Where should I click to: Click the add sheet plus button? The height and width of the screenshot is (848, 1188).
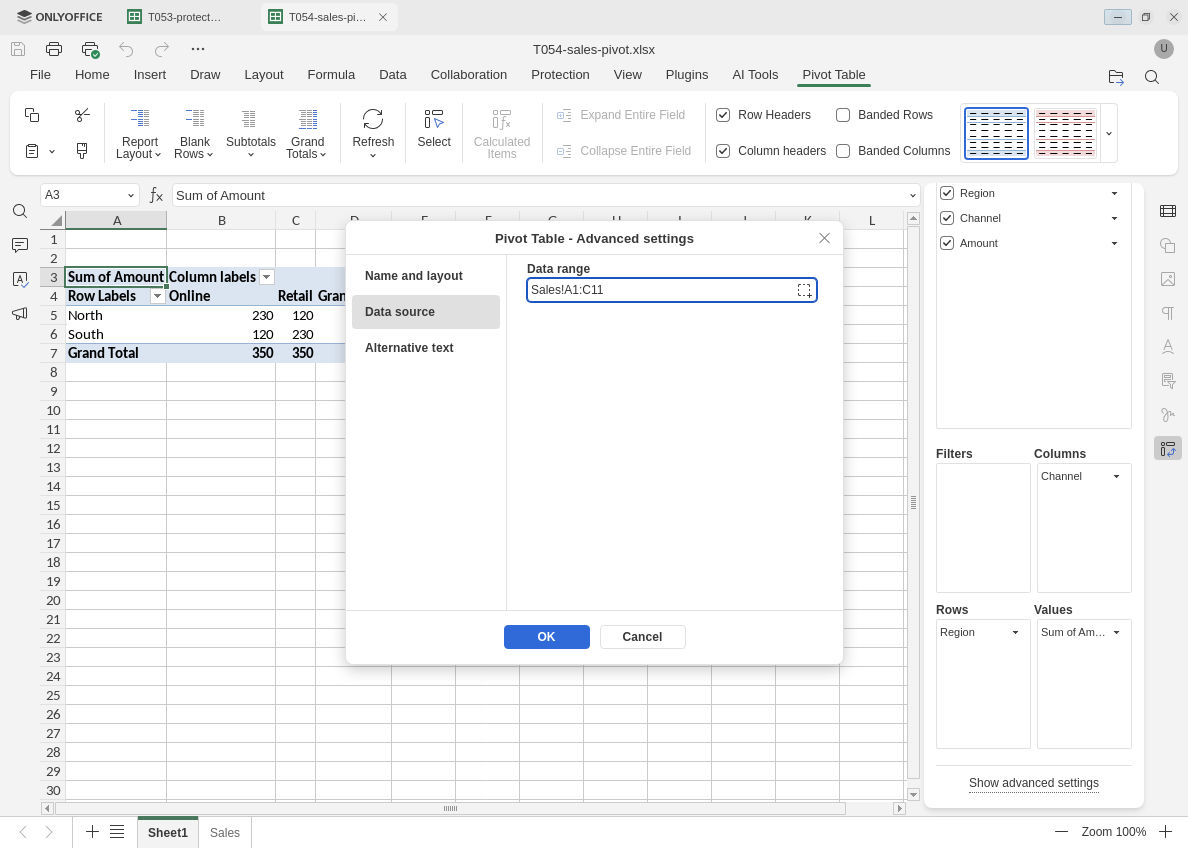[92, 832]
